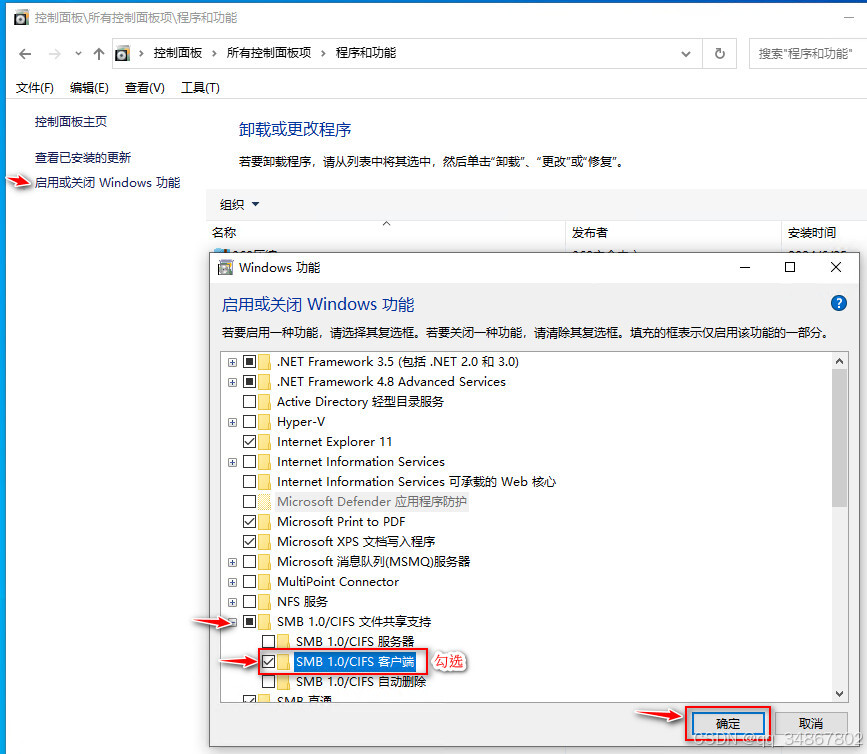Check Active Directory 轻型目录服务 checkbox
The image size is (867, 754).
coord(249,401)
